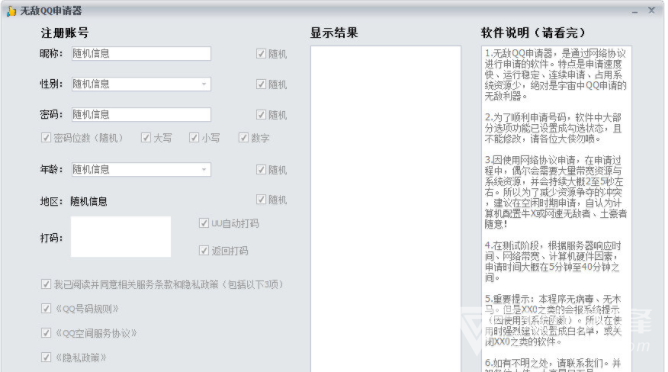Viewport: 668px width, 372px height.
Task: Close the 无敌QQ申请器 window
Action: pos(651,10)
